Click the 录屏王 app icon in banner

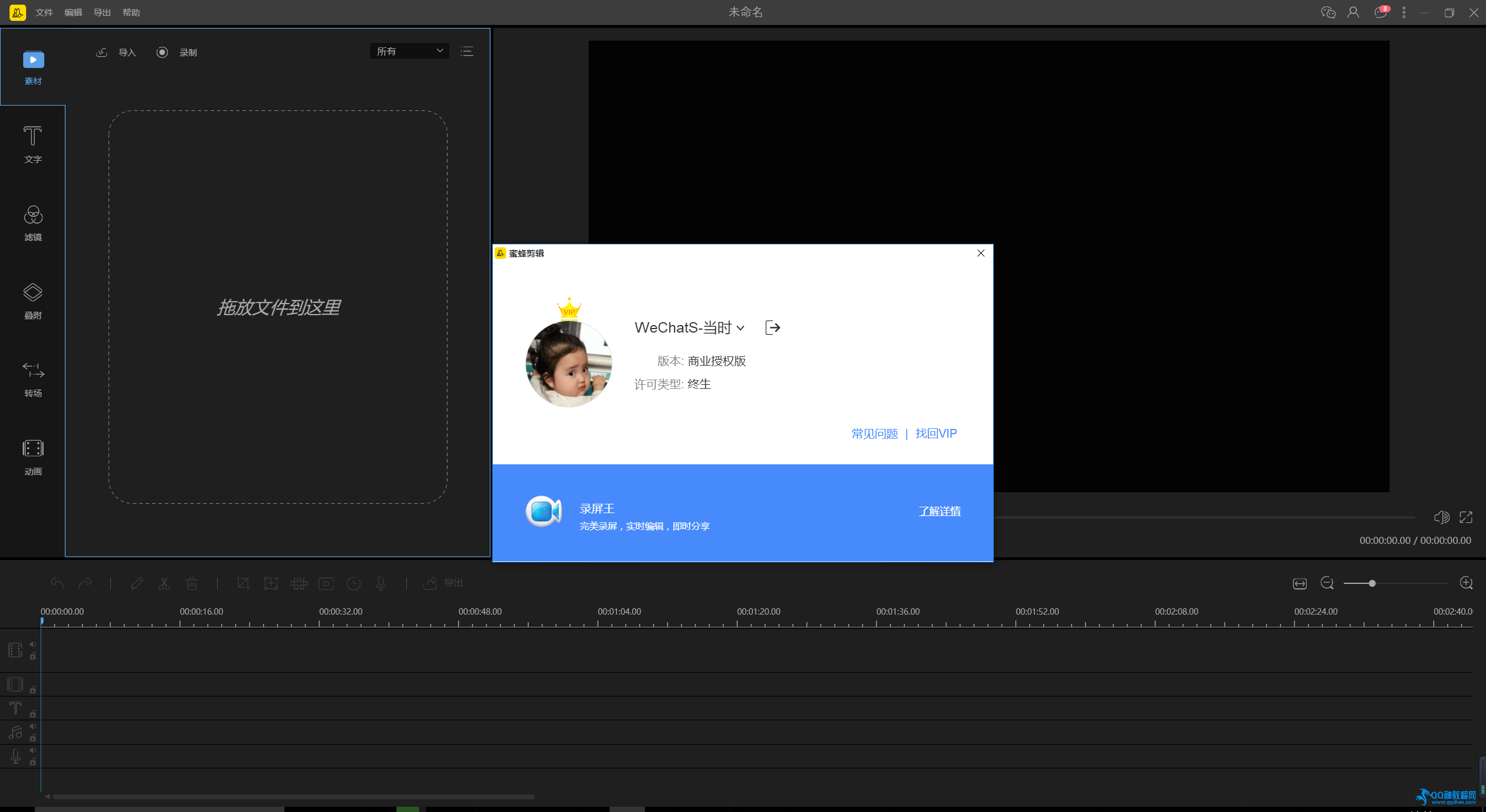click(x=543, y=511)
